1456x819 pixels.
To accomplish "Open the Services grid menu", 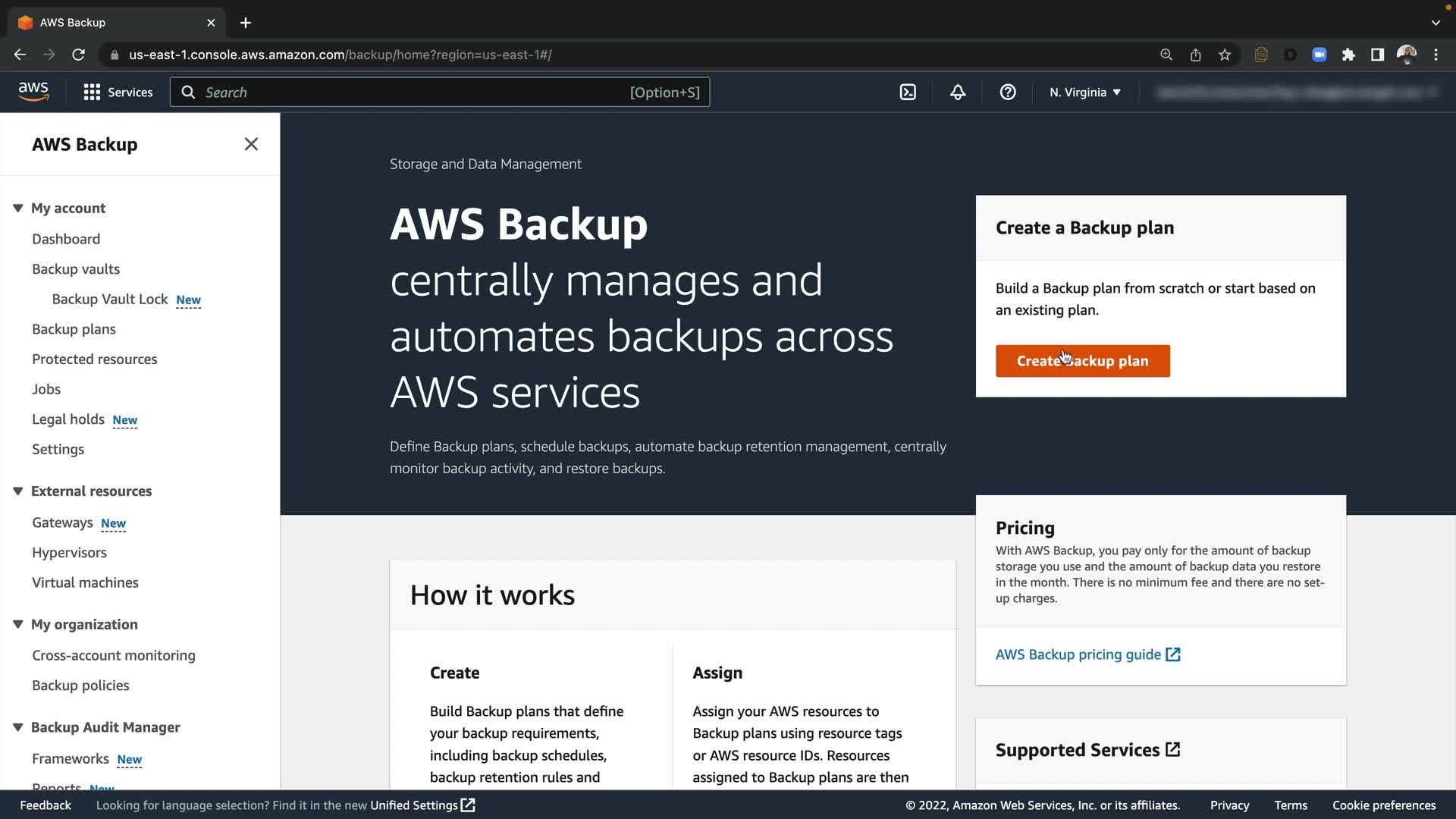I will click(118, 93).
